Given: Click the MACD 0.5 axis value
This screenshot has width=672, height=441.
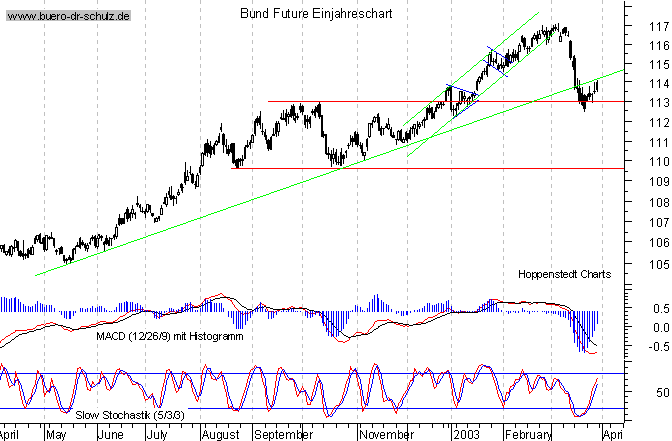Looking at the screenshot, I should pos(660,309).
